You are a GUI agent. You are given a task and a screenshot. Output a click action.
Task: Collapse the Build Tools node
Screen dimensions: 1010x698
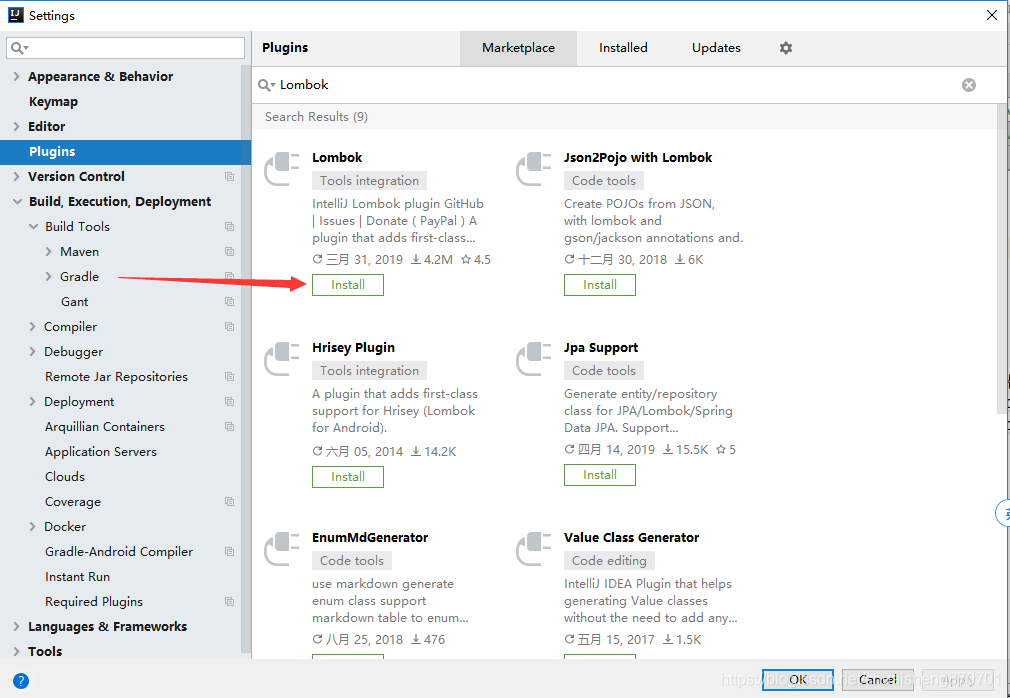click(x=33, y=227)
